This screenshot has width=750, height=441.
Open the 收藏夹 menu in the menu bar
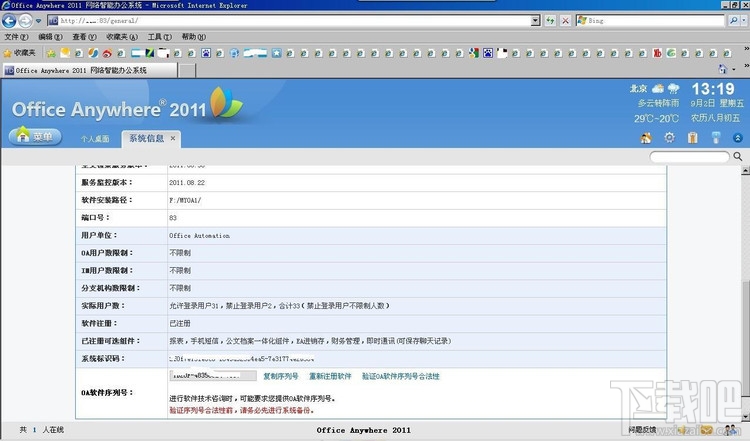pos(122,37)
